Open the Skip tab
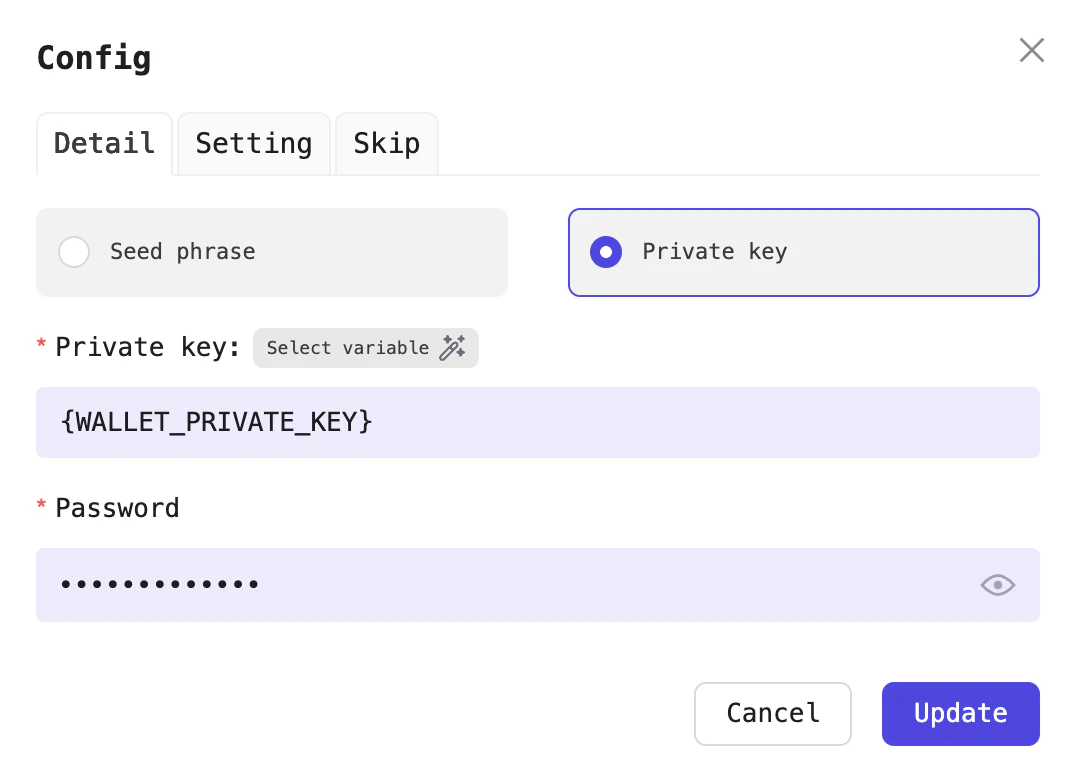Screen dimensions: 1072x776 pos(386,143)
